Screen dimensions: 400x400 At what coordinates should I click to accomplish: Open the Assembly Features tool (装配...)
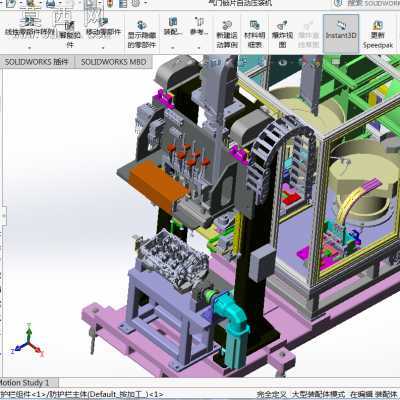[172, 27]
